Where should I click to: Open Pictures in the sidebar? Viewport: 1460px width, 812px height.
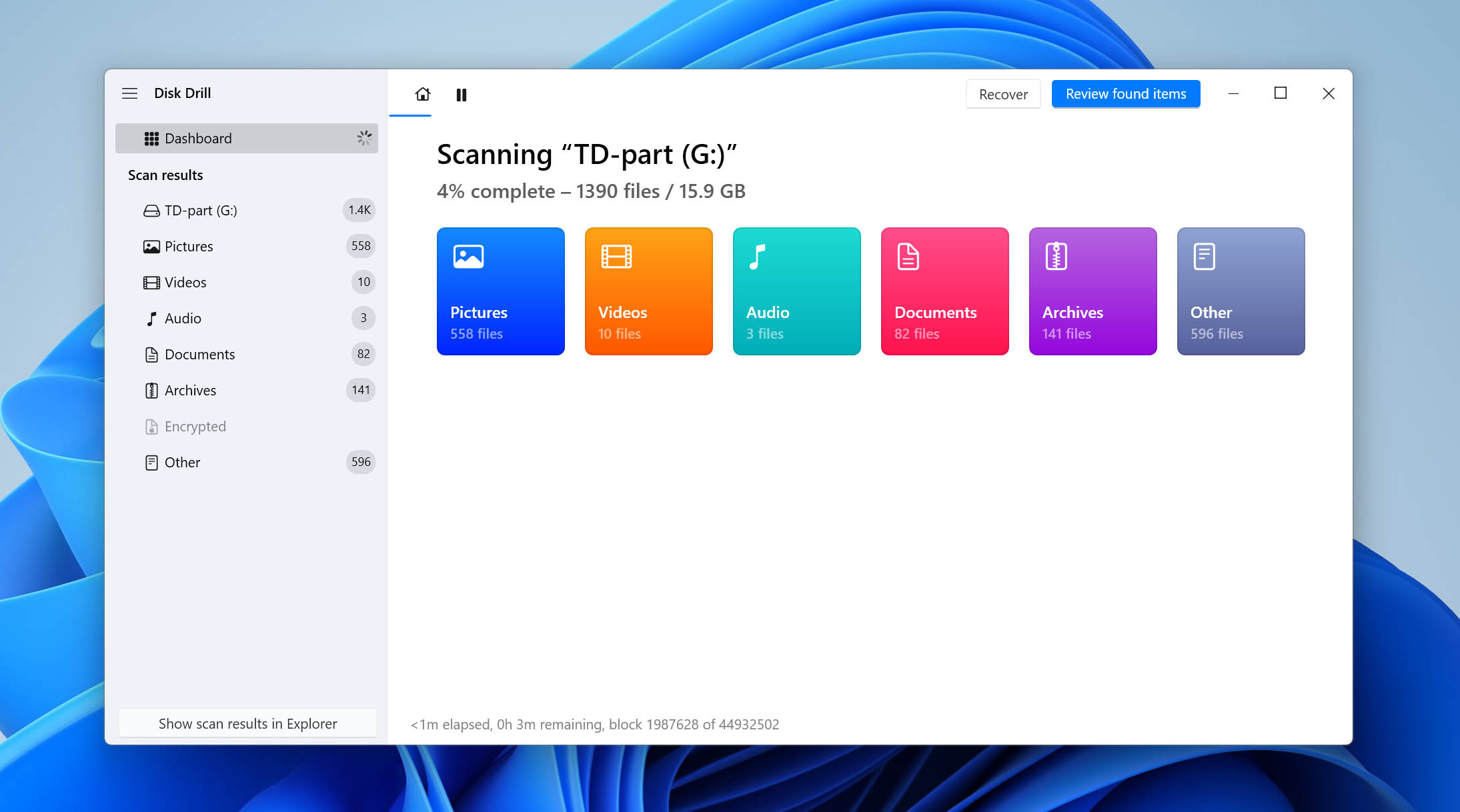(247, 246)
